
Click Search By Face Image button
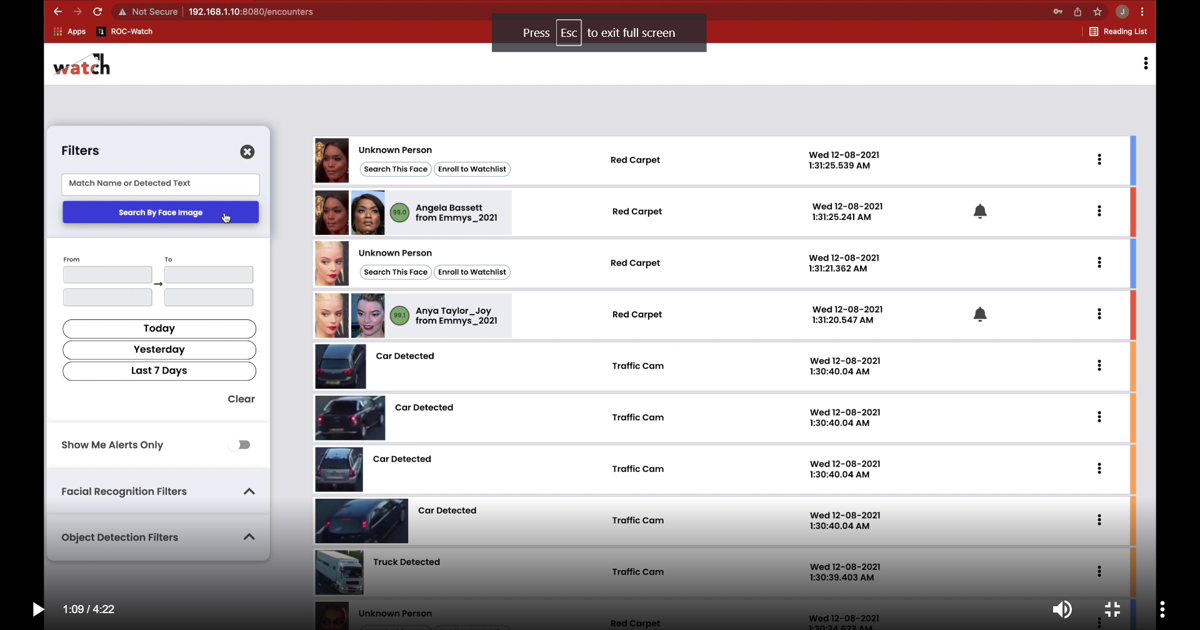(160, 212)
